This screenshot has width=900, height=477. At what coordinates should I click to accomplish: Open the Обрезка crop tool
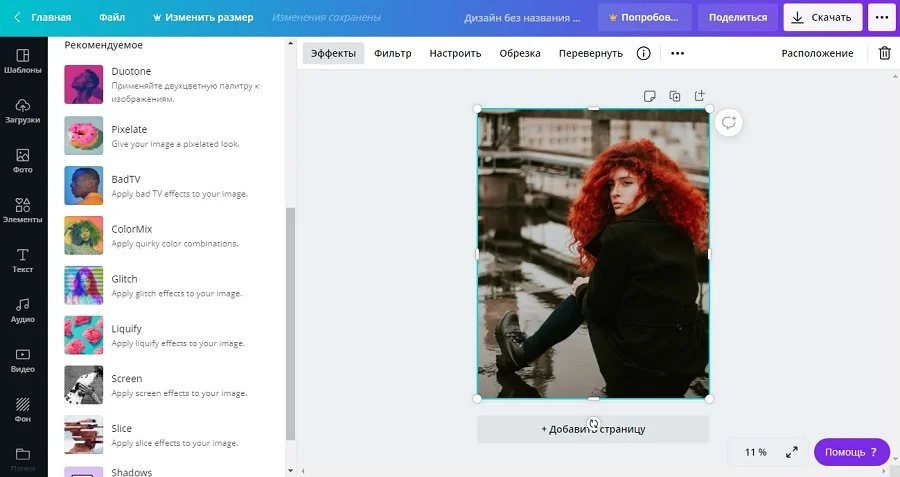[x=520, y=53]
